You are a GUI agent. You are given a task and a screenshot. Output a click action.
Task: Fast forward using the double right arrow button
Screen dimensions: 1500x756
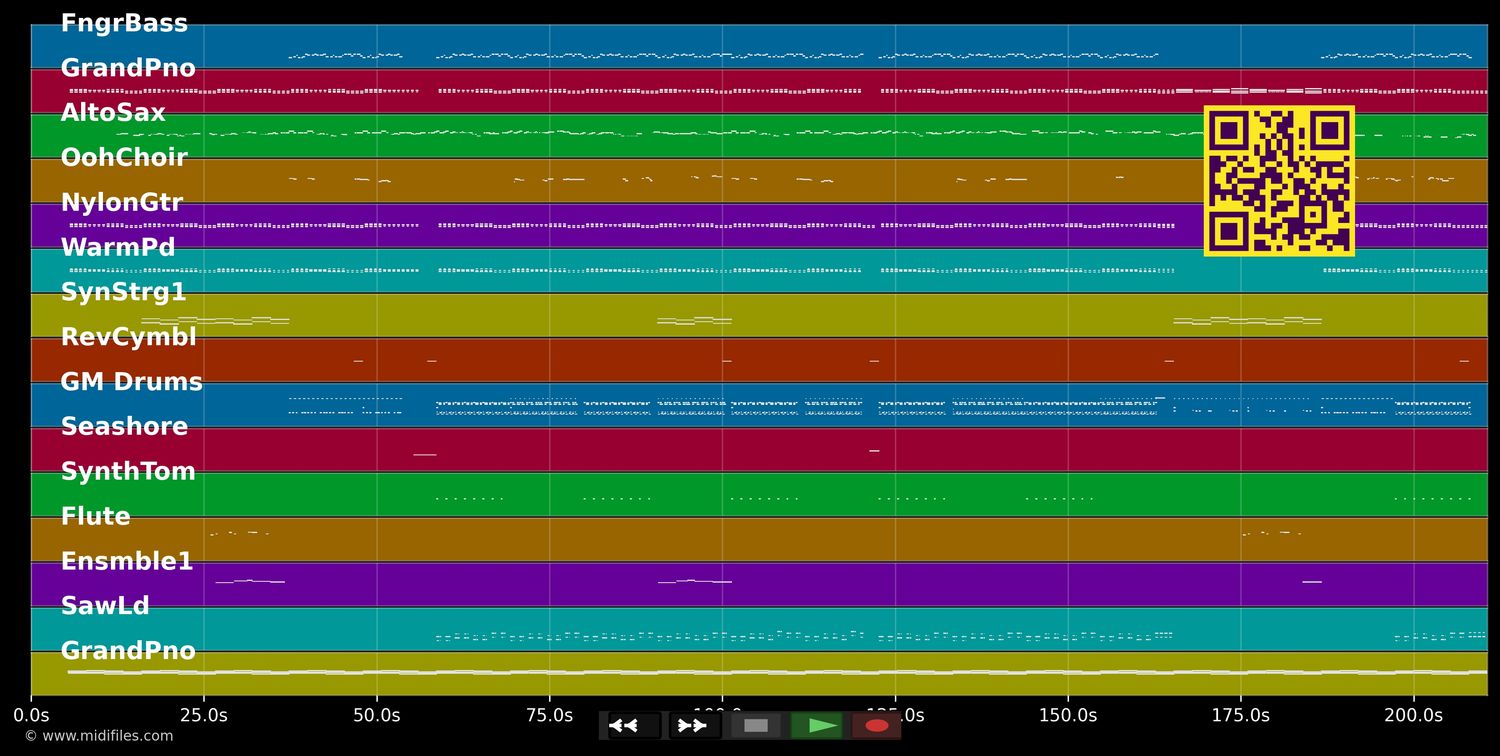tap(695, 726)
